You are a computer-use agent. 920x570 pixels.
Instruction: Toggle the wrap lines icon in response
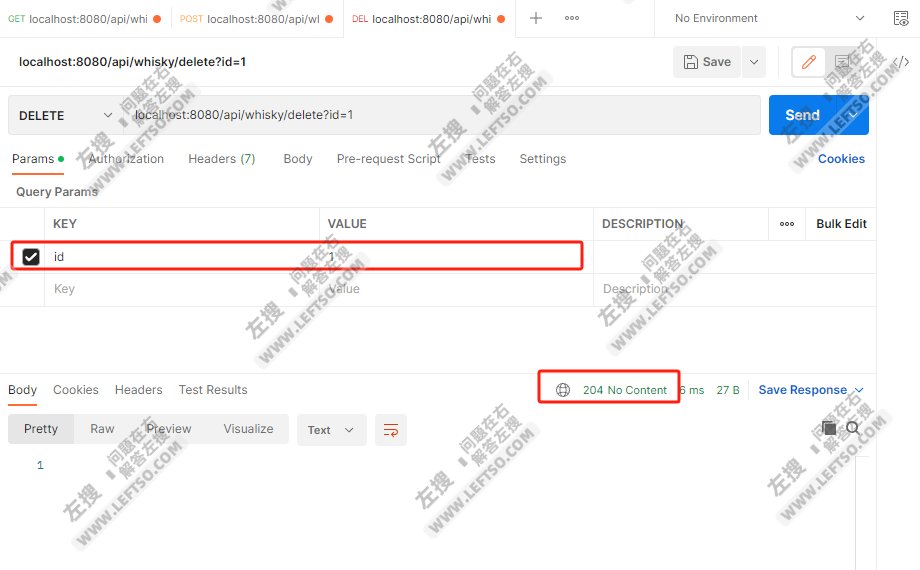(391, 430)
